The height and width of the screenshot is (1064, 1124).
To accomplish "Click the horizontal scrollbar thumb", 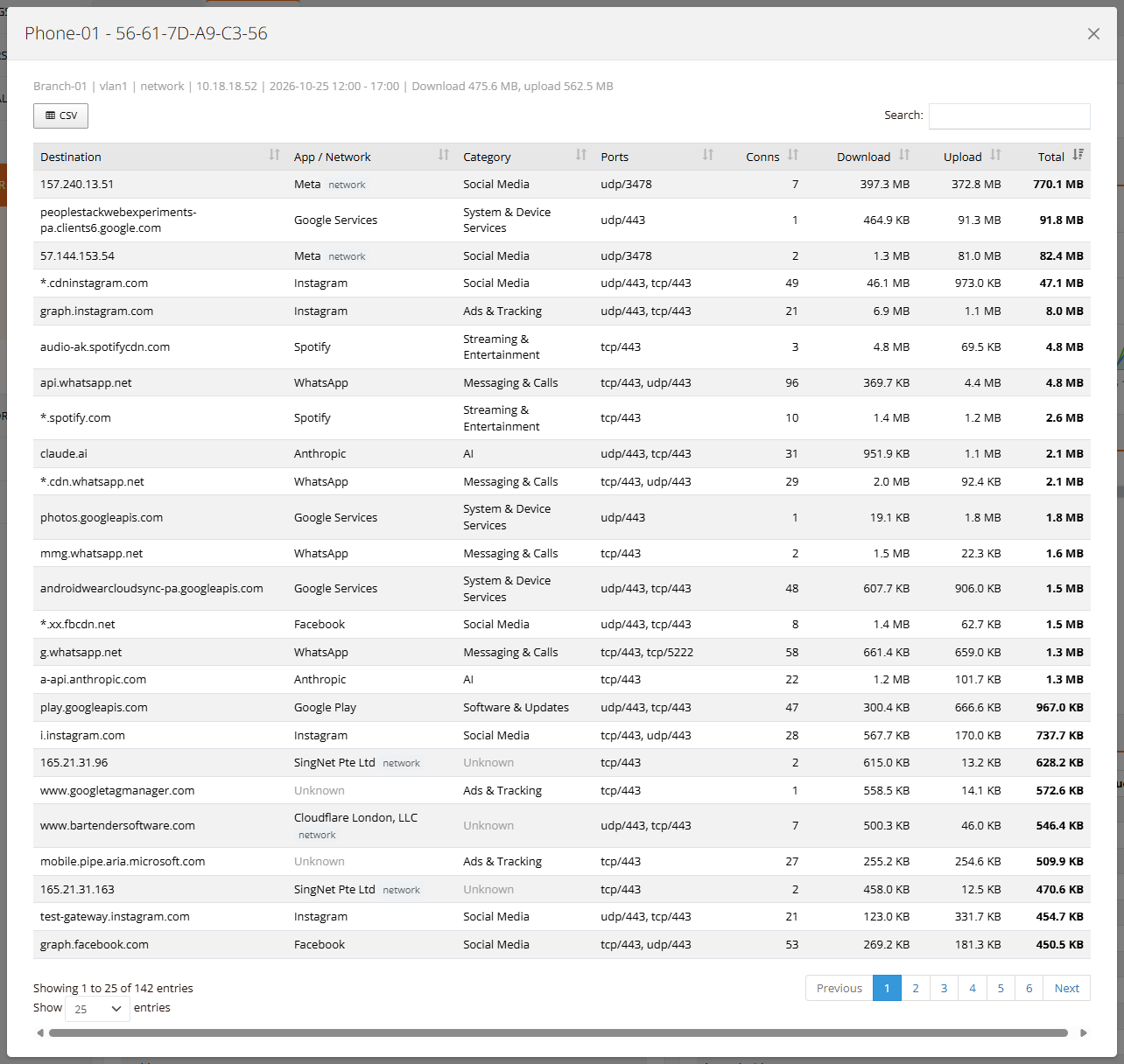I will [558, 1032].
